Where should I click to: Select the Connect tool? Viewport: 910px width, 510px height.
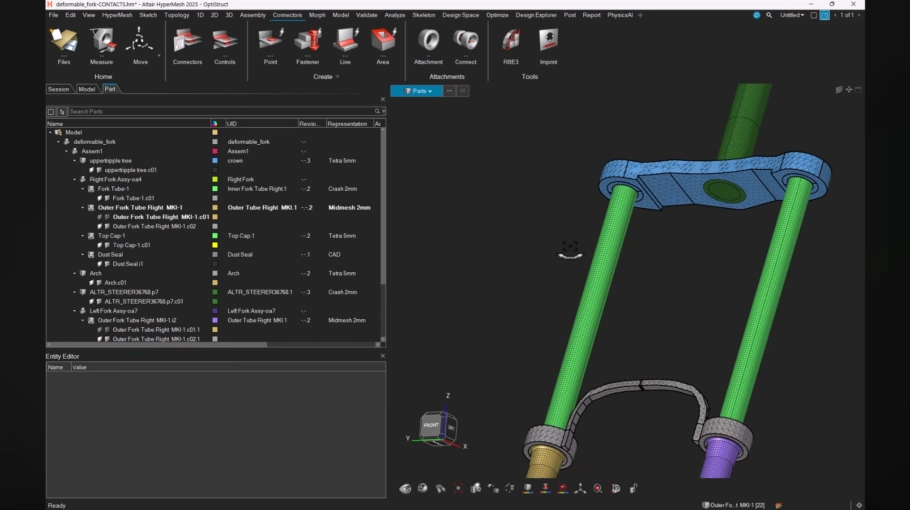coord(465,45)
